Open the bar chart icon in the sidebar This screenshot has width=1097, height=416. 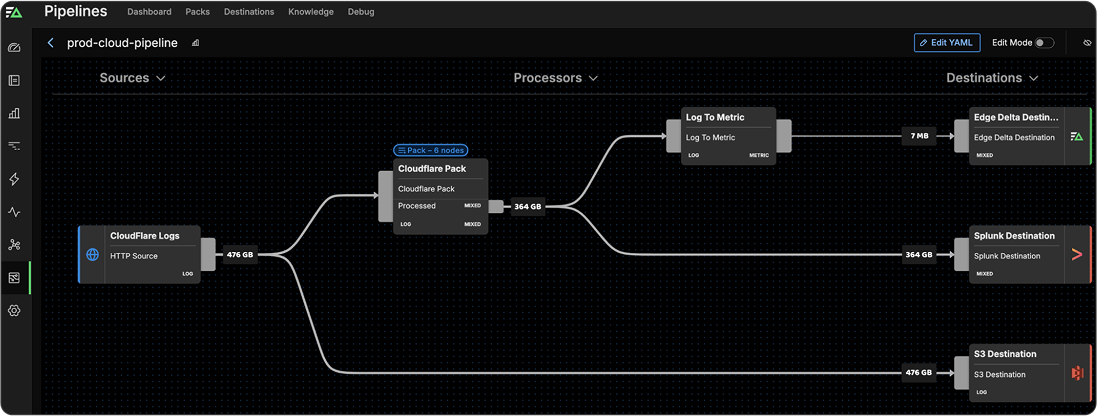click(14, 113)
